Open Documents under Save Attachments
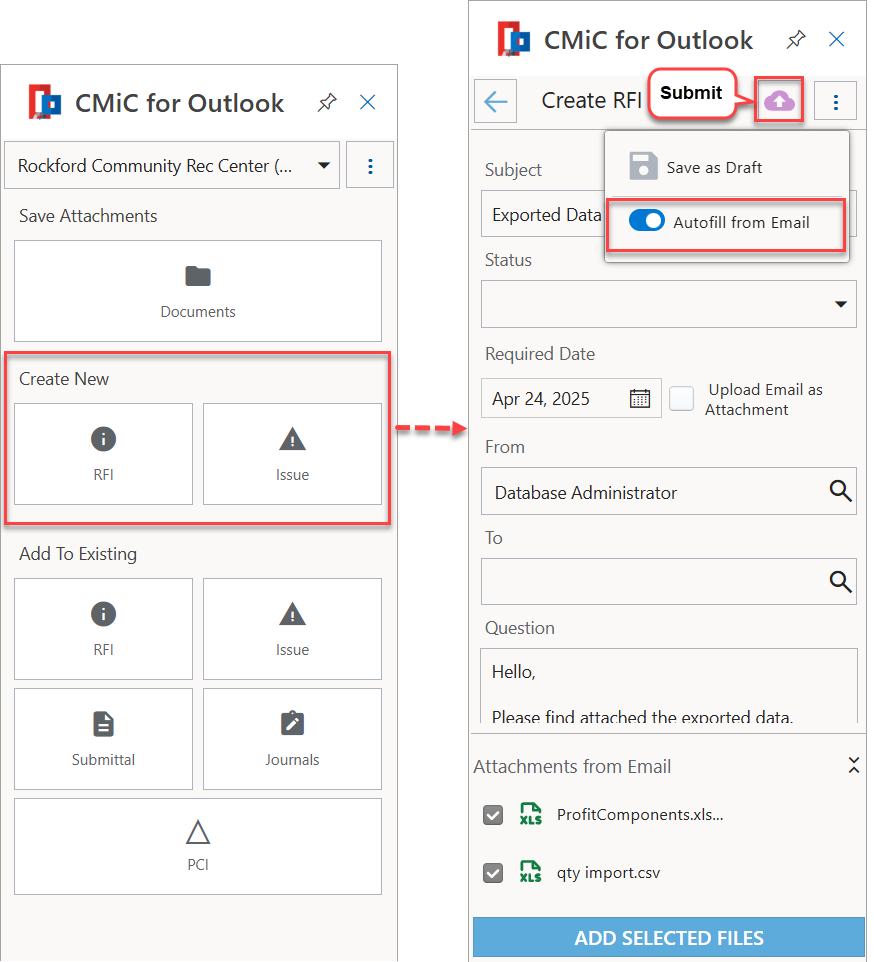The image size is (874, 962). tap(198, 291)
